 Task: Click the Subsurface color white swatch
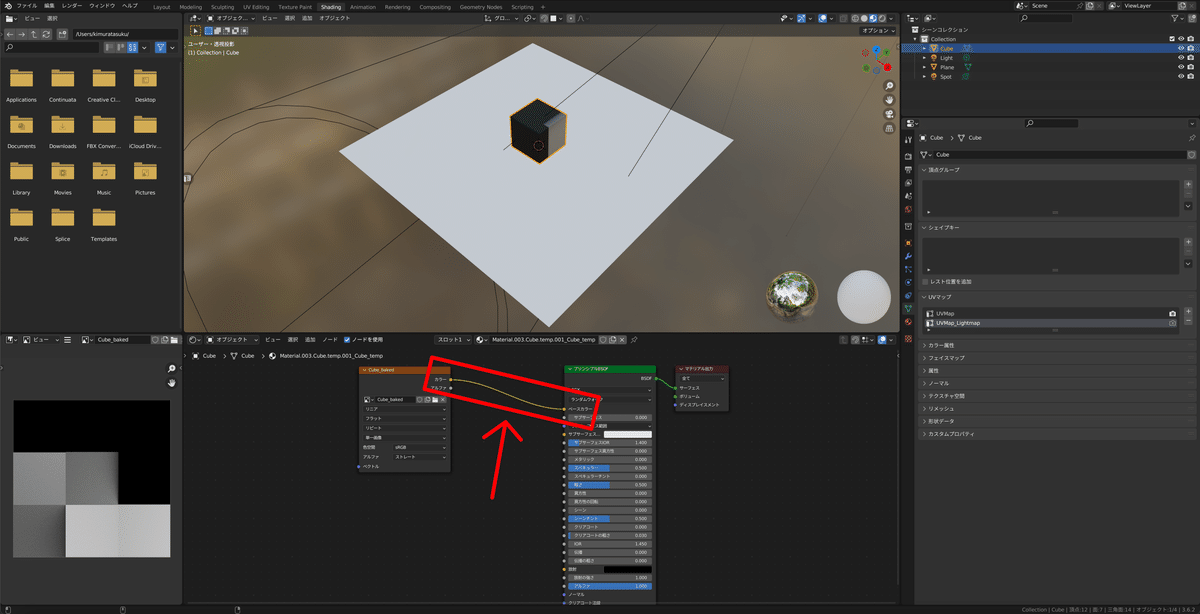tap(626, 434)
